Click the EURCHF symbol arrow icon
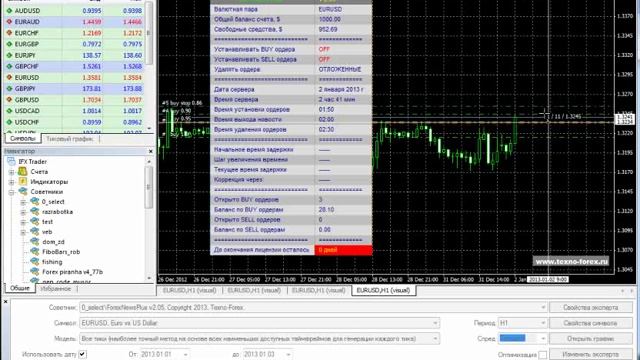Image resolution: width=640 pixels, height=360 pixels. pos(9,33)
